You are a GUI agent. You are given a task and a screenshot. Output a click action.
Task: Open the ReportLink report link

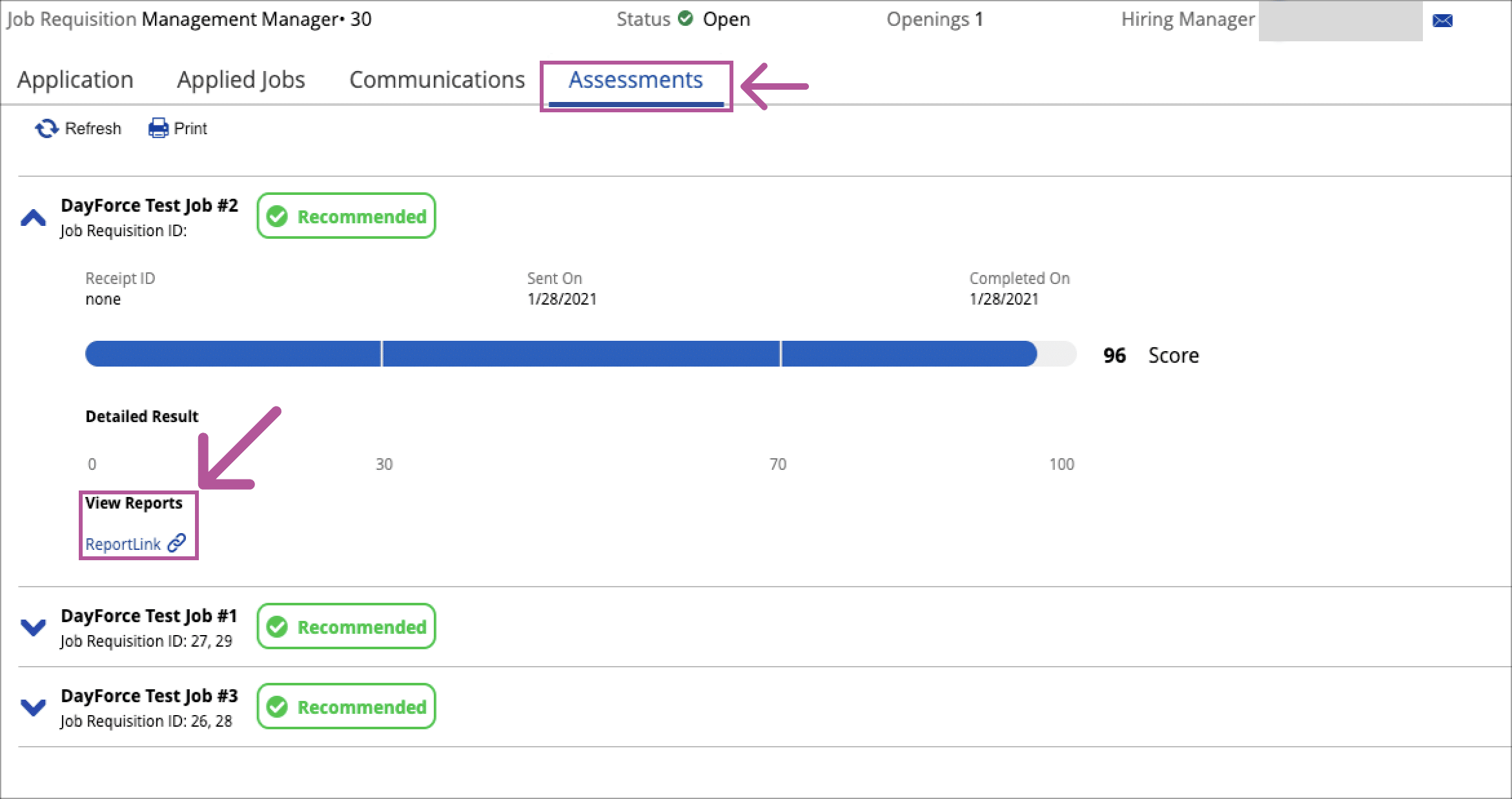tap(123, 544)
